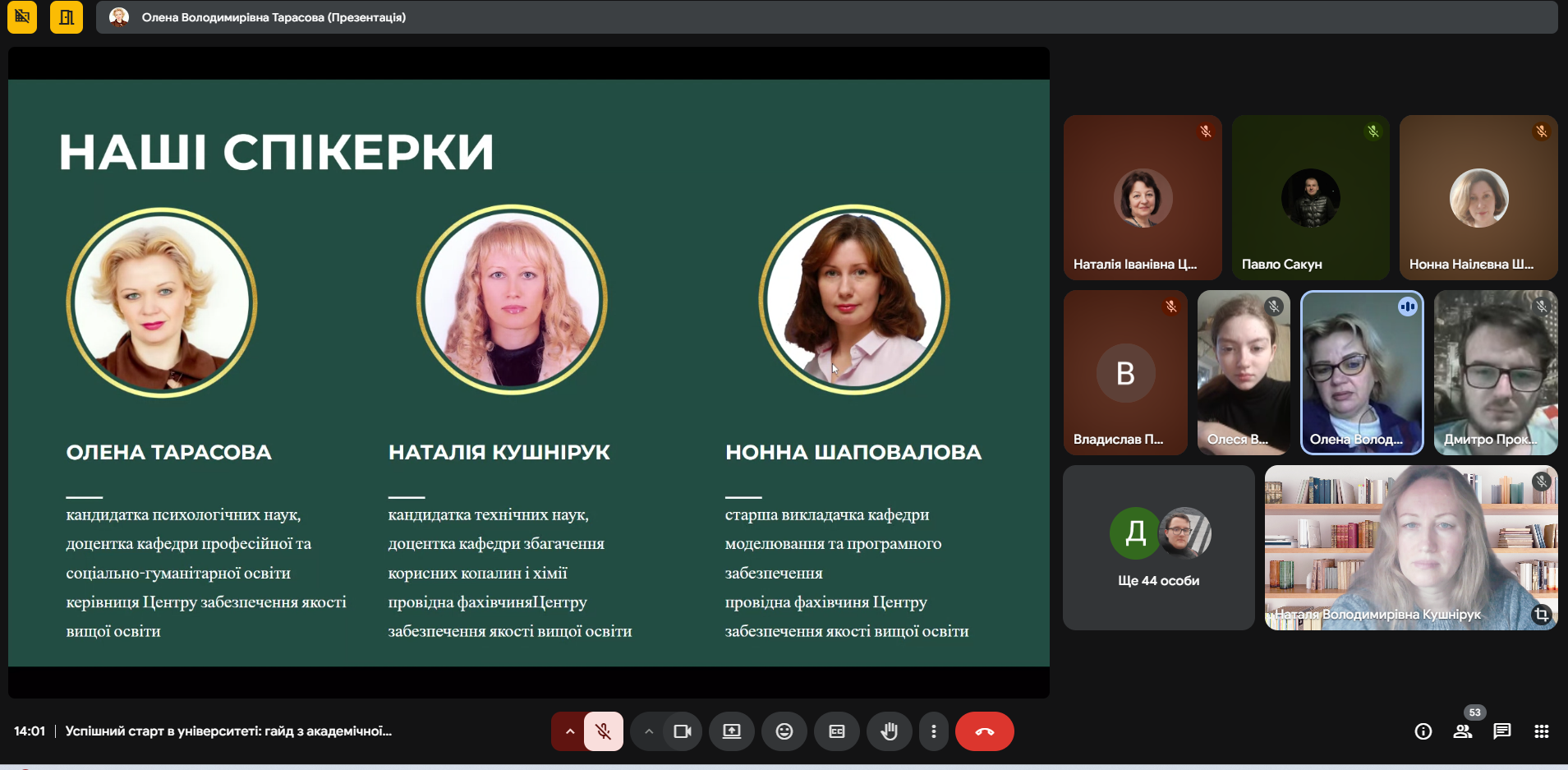The height and width of the screenshot is (770, 1568).
Task: Select Павло Сакун participant tile
Action: [x=1310, y=197]
